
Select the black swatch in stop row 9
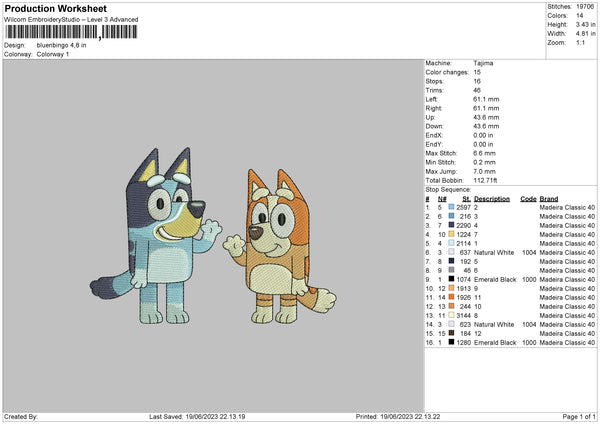click(451, 279)
